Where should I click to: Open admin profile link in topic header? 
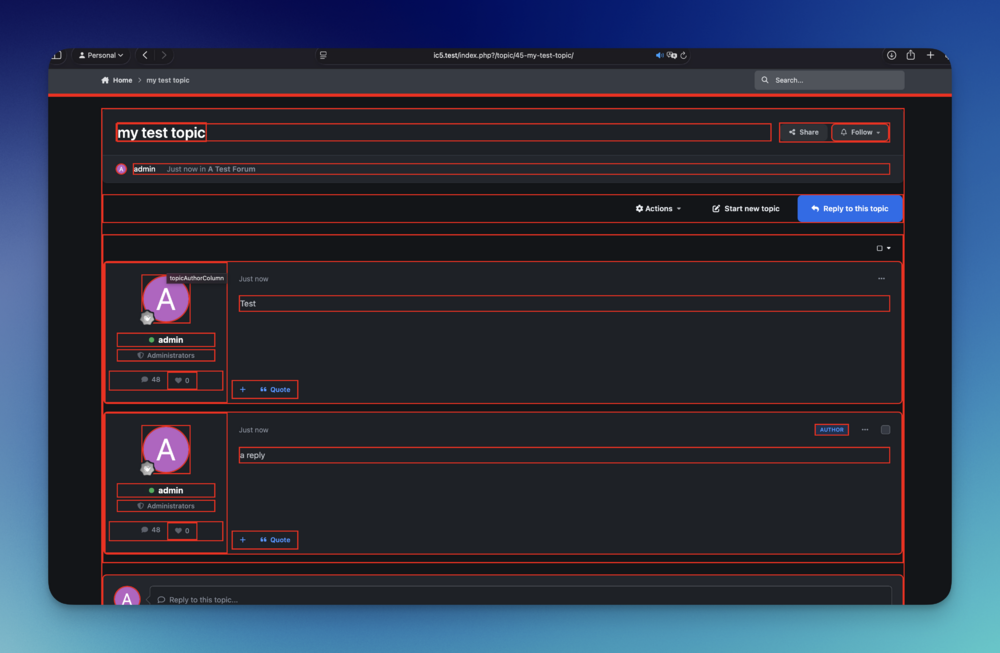(145, 169)
